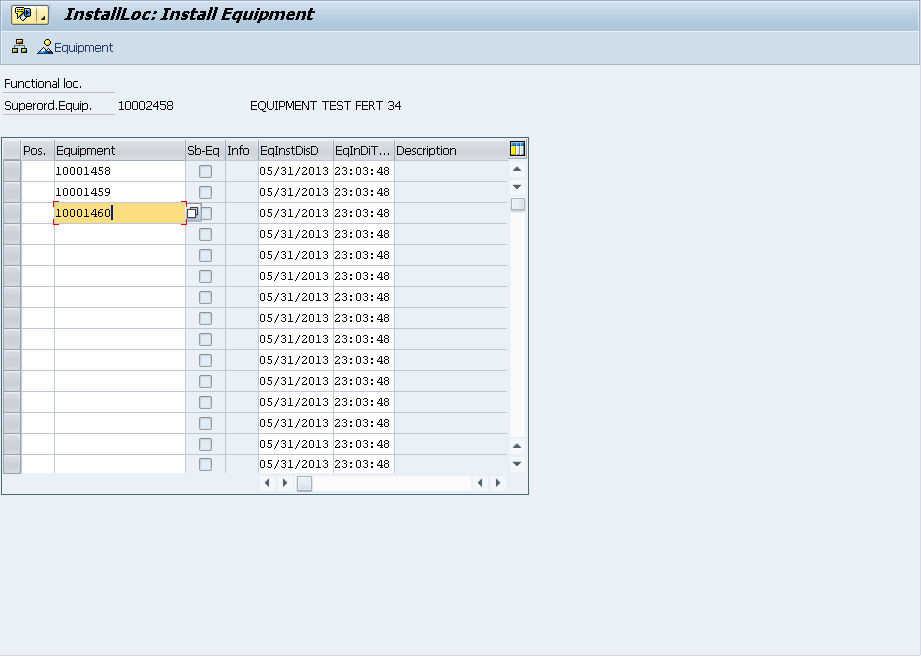Tick the Sb-Eq checkbox in ninth row

click(206, 339)
